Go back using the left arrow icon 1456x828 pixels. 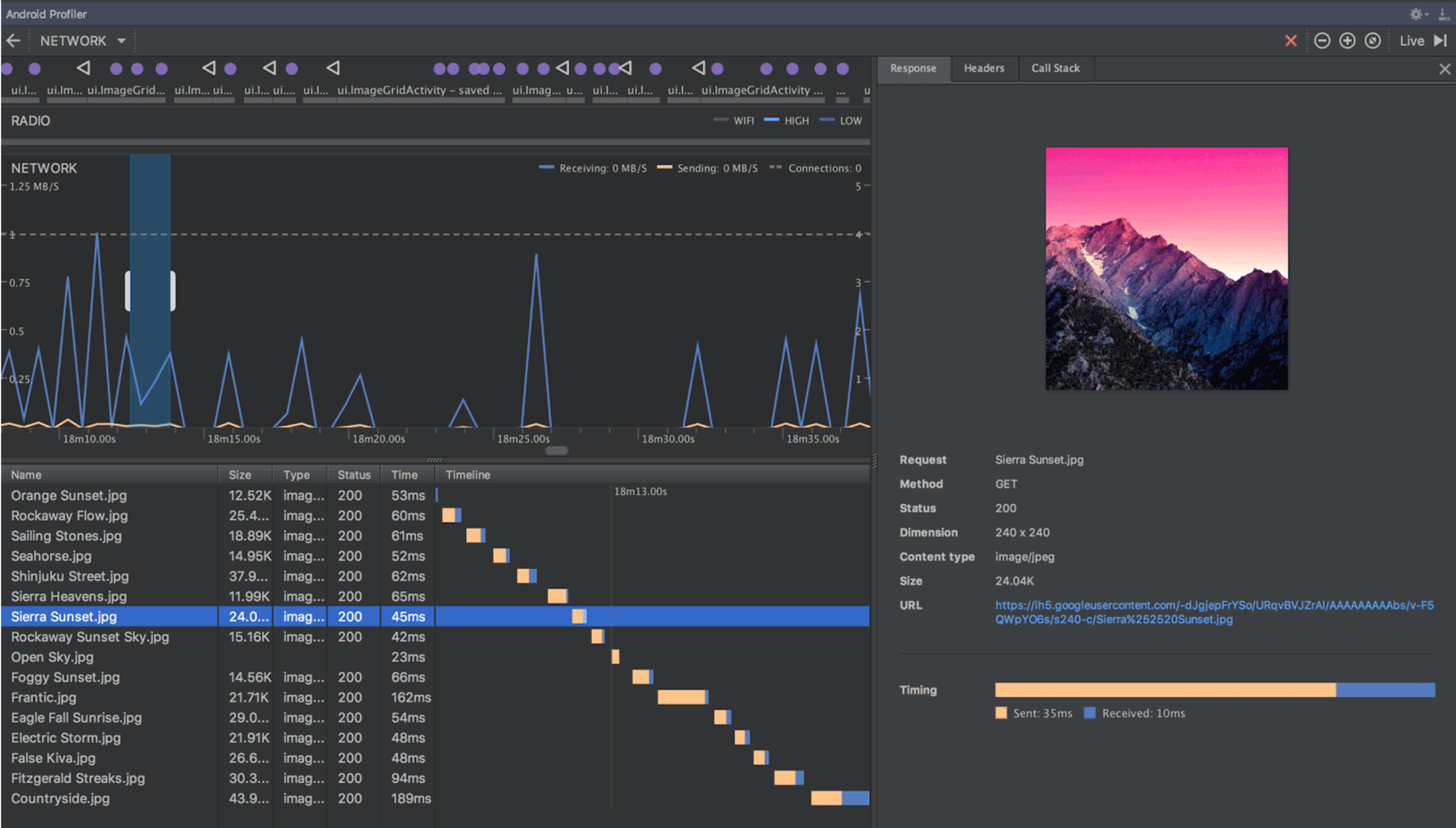click(14, 41)
